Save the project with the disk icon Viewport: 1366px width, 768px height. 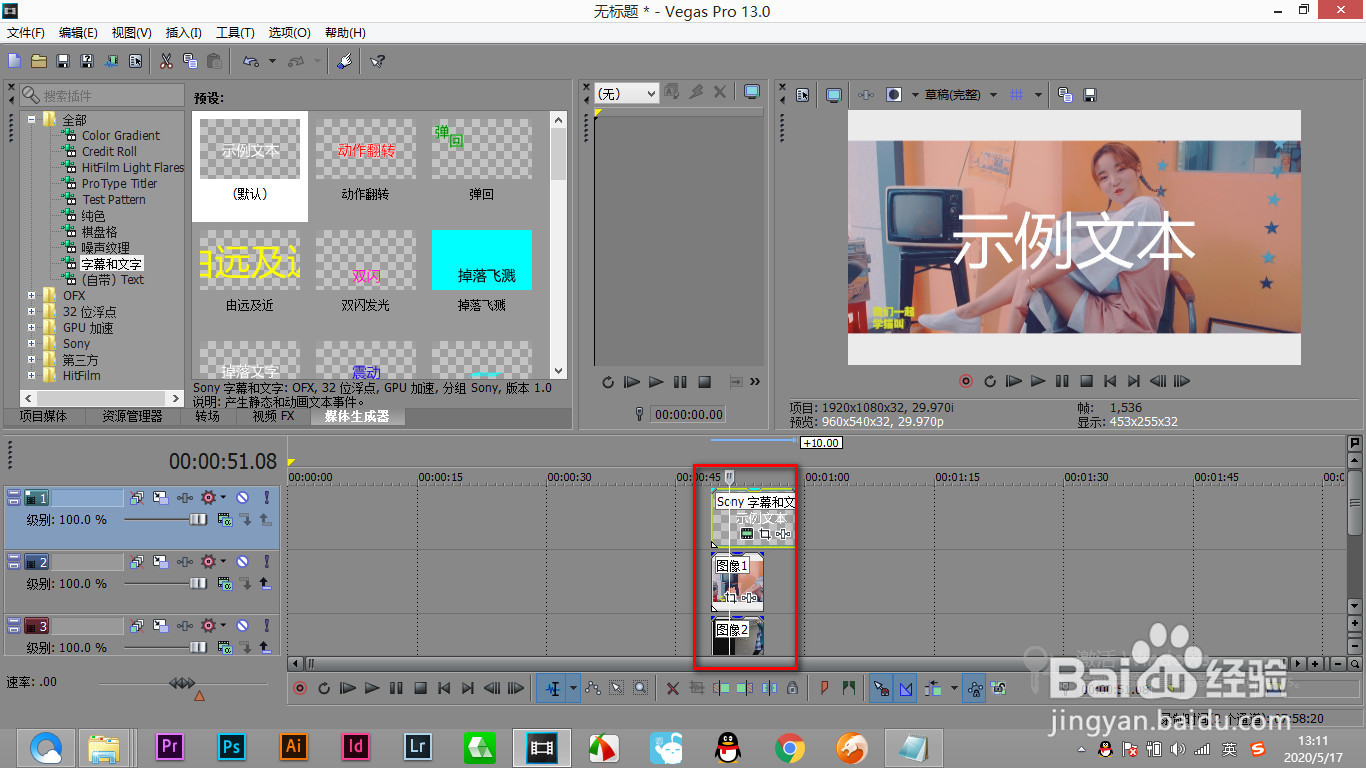coord(63,61)
